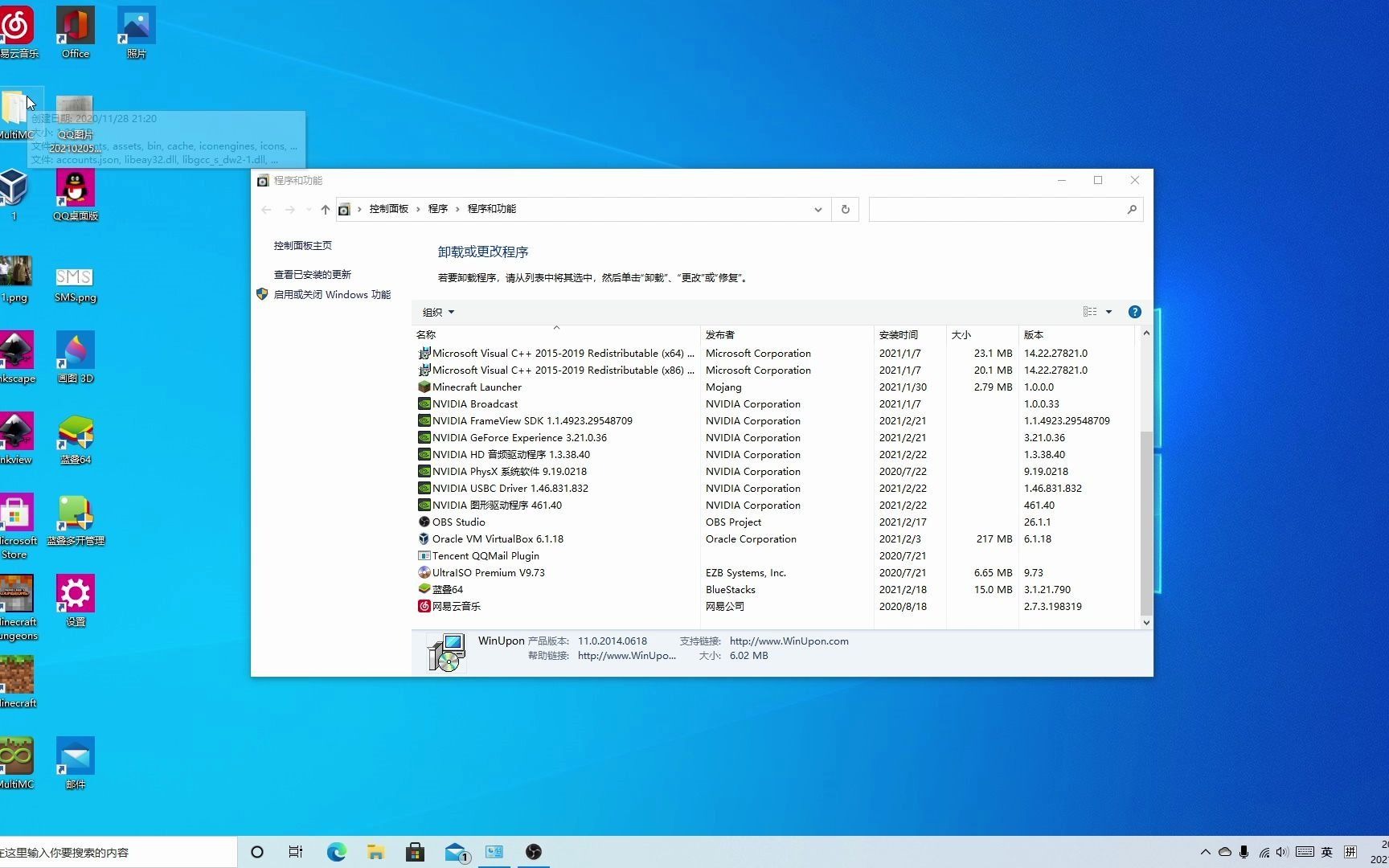The width and height of the screenshot is (1389, 868).
Task: Change the list view layout icon
Action: click(1090, 312)
